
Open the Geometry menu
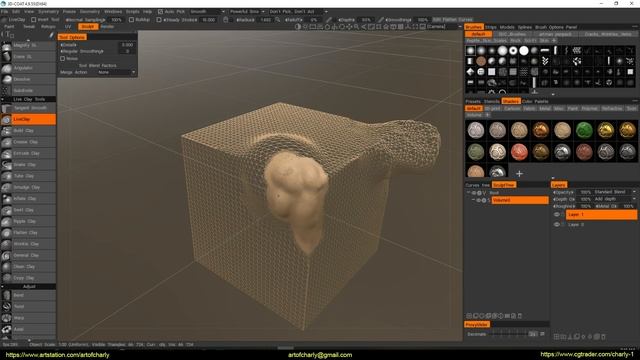[90, 12]
